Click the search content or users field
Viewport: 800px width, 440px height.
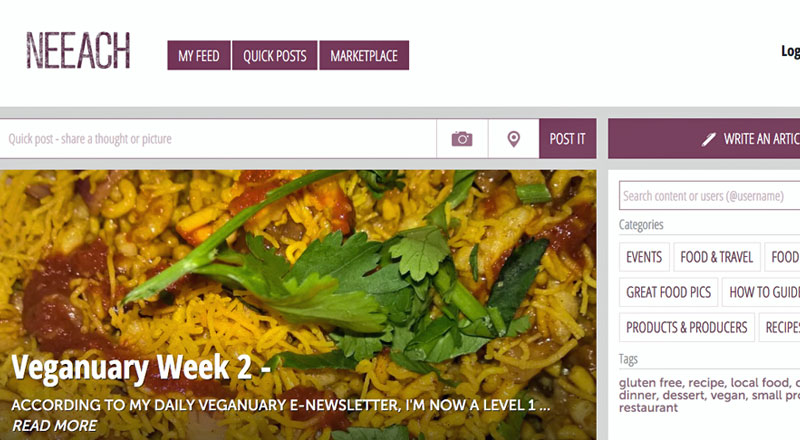710,195
